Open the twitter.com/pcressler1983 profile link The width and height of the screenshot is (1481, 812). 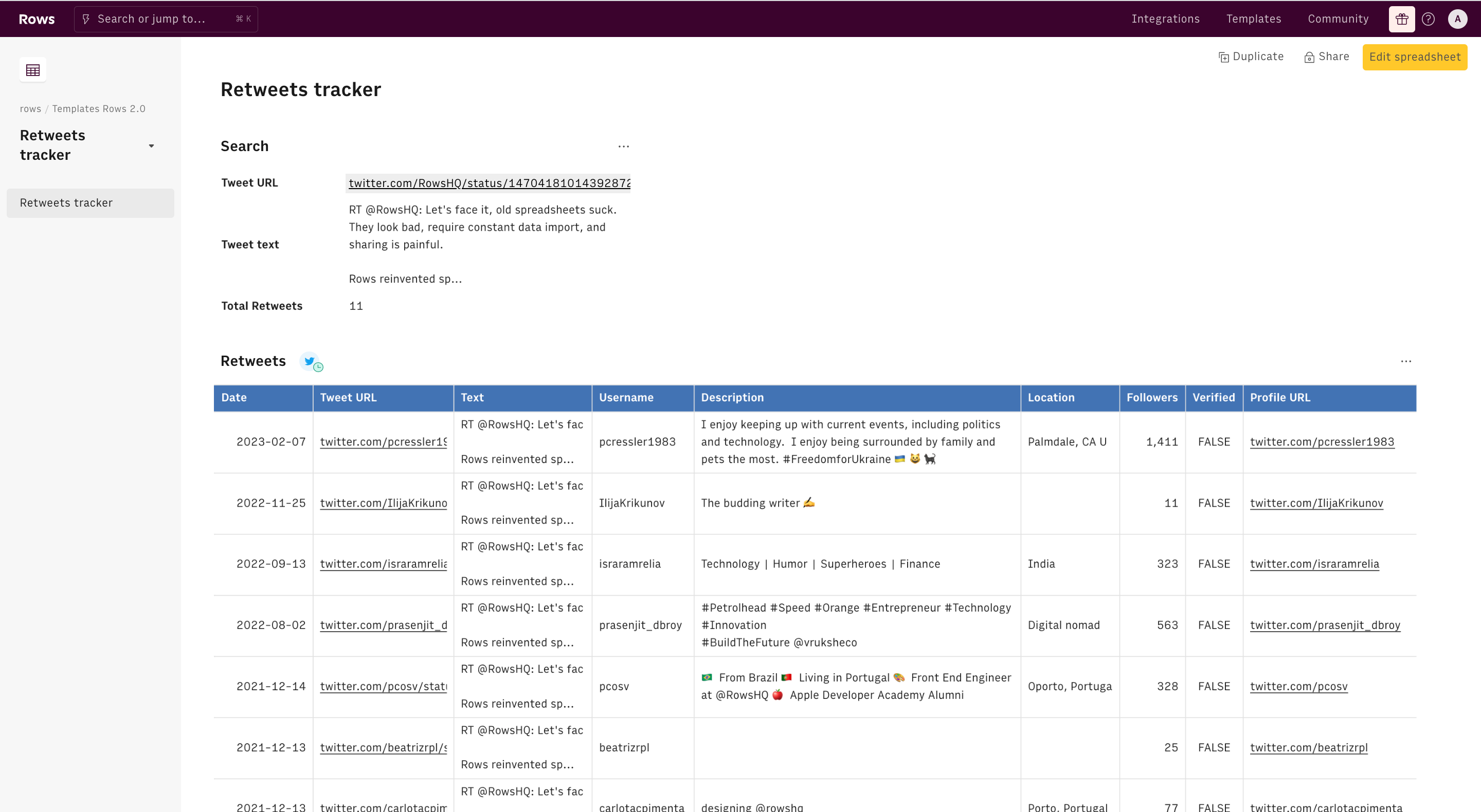(x=1322, y=442)
